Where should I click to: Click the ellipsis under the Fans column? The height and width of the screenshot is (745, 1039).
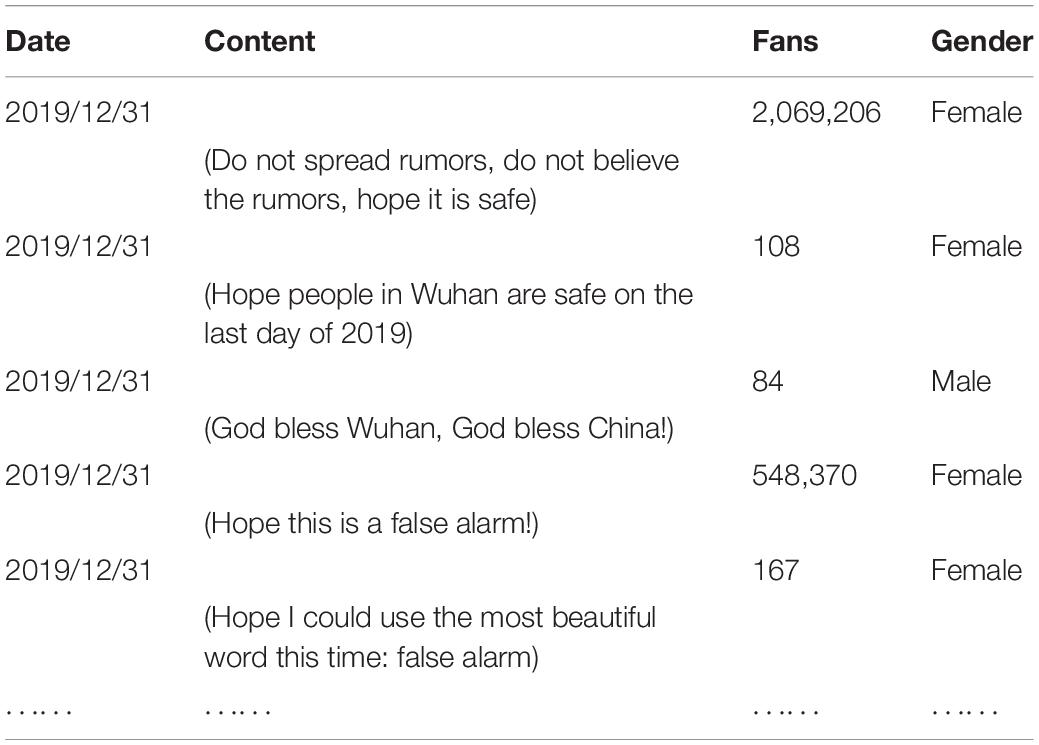coord(786,713)
